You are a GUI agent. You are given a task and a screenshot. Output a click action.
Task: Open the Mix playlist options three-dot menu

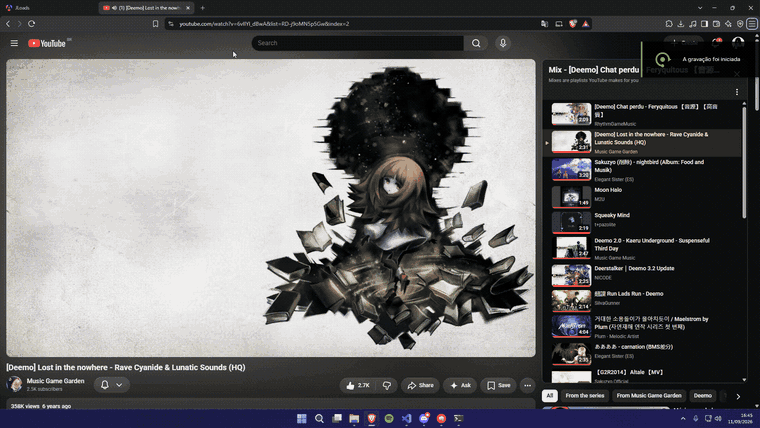tap(737, 92)
